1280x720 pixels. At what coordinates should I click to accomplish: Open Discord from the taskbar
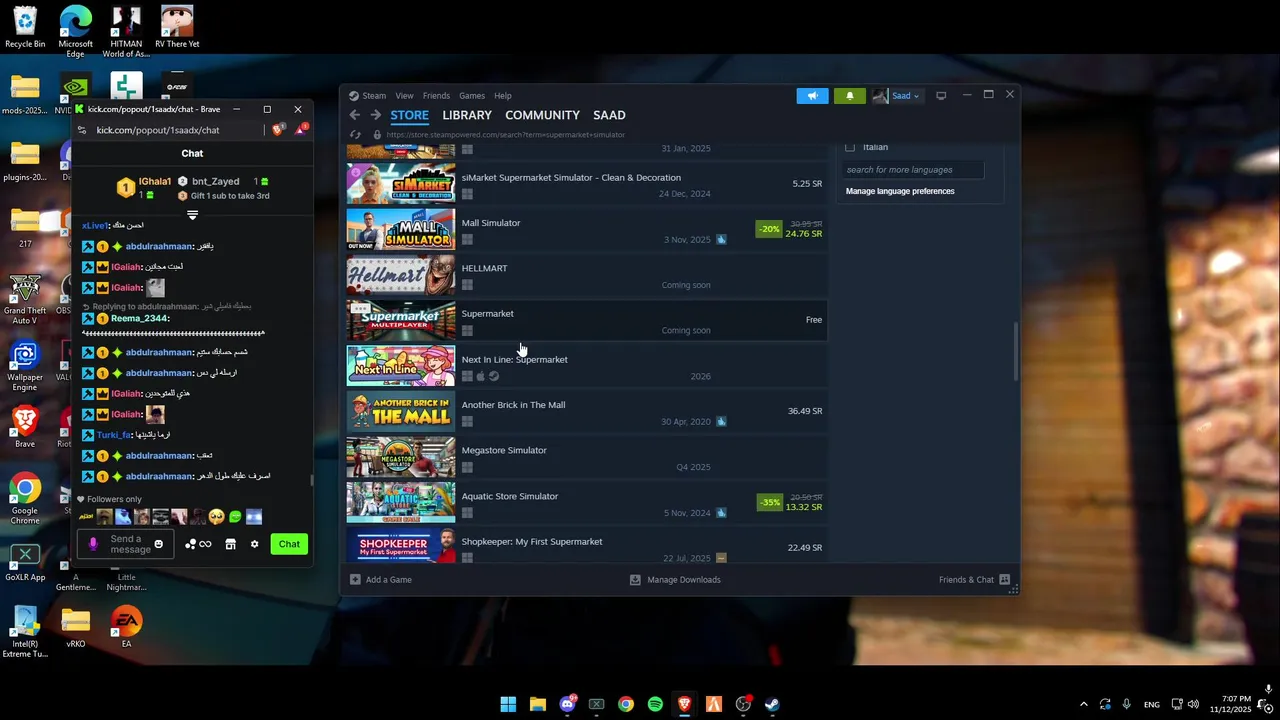pos(567,704)
